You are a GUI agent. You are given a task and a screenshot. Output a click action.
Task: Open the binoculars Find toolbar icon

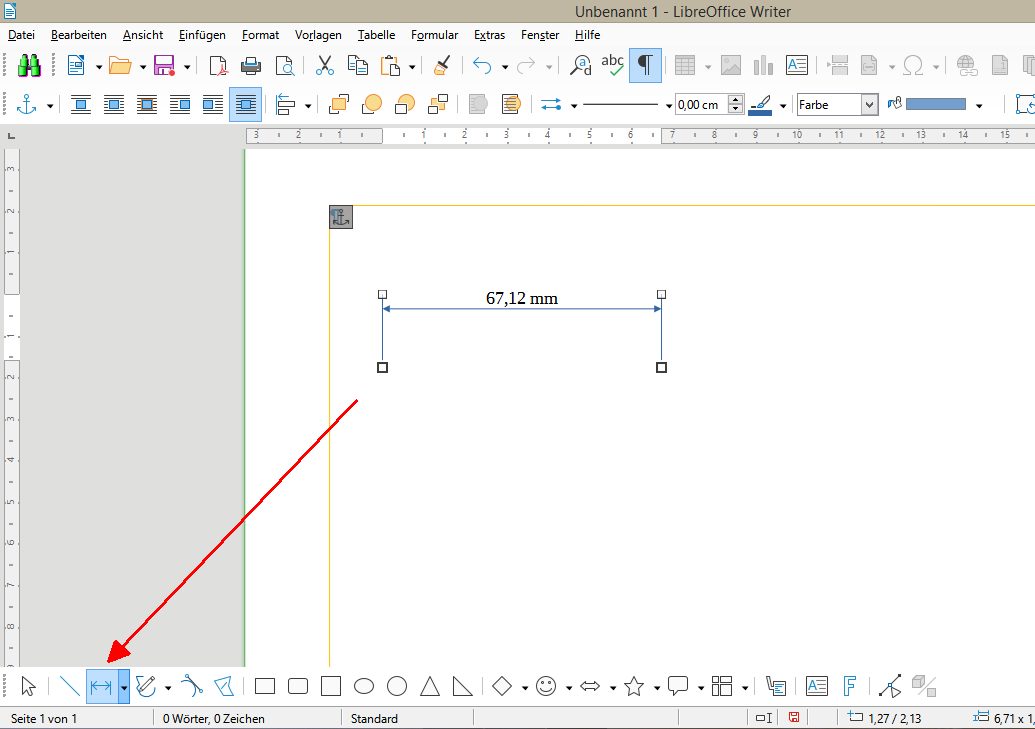pyautogui.click(x=28, y=65)
